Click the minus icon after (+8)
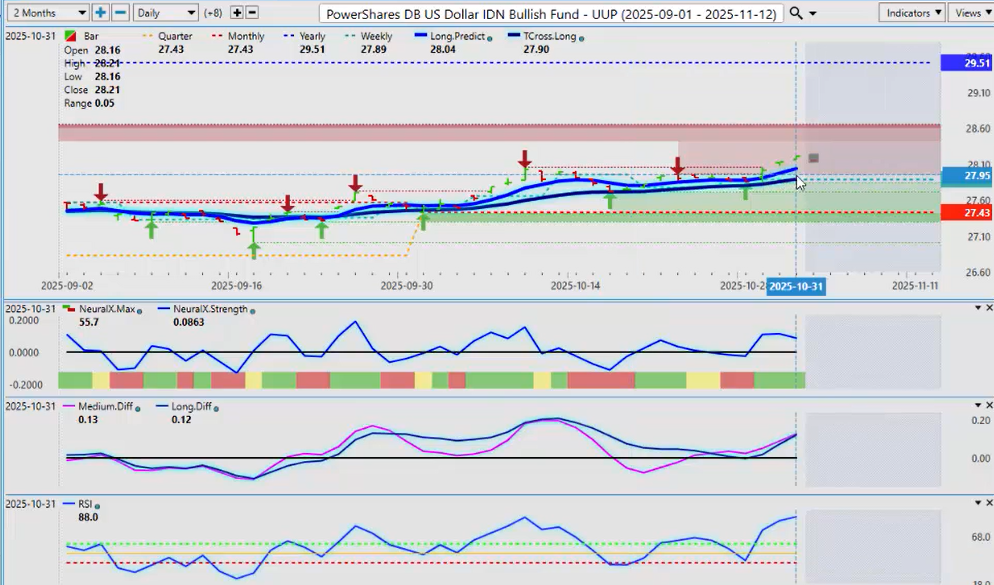The height and width of the screenshot is (585, 994). [252, 13]
